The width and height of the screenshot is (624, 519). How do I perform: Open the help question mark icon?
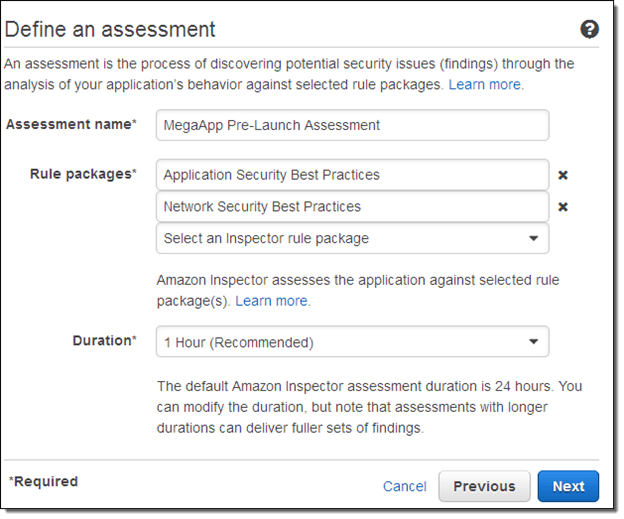pos(589,29)
